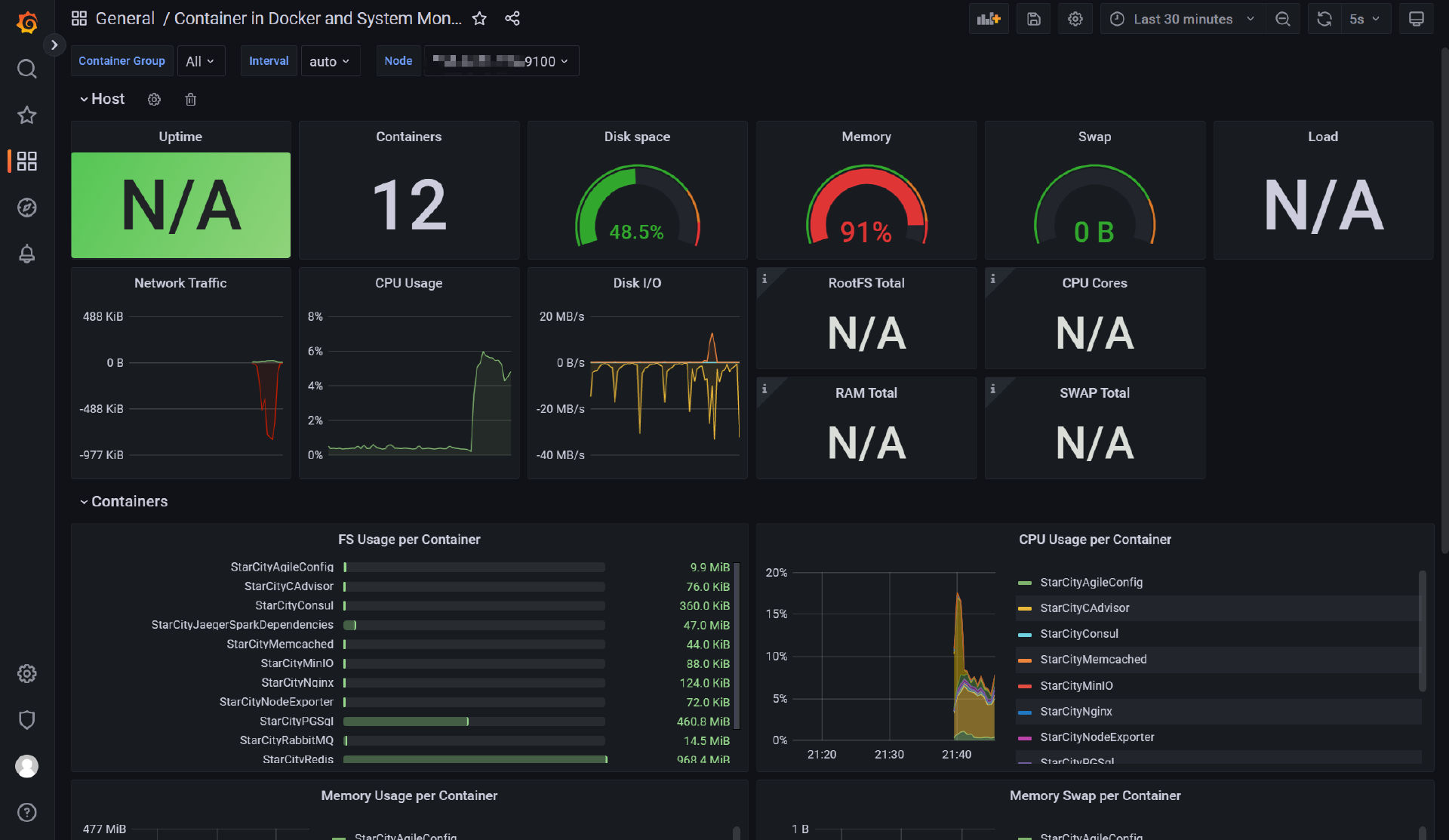Click the General folder breadcrumb
The height and width of the screenshot is (840, 1449).
click(125, 19)
